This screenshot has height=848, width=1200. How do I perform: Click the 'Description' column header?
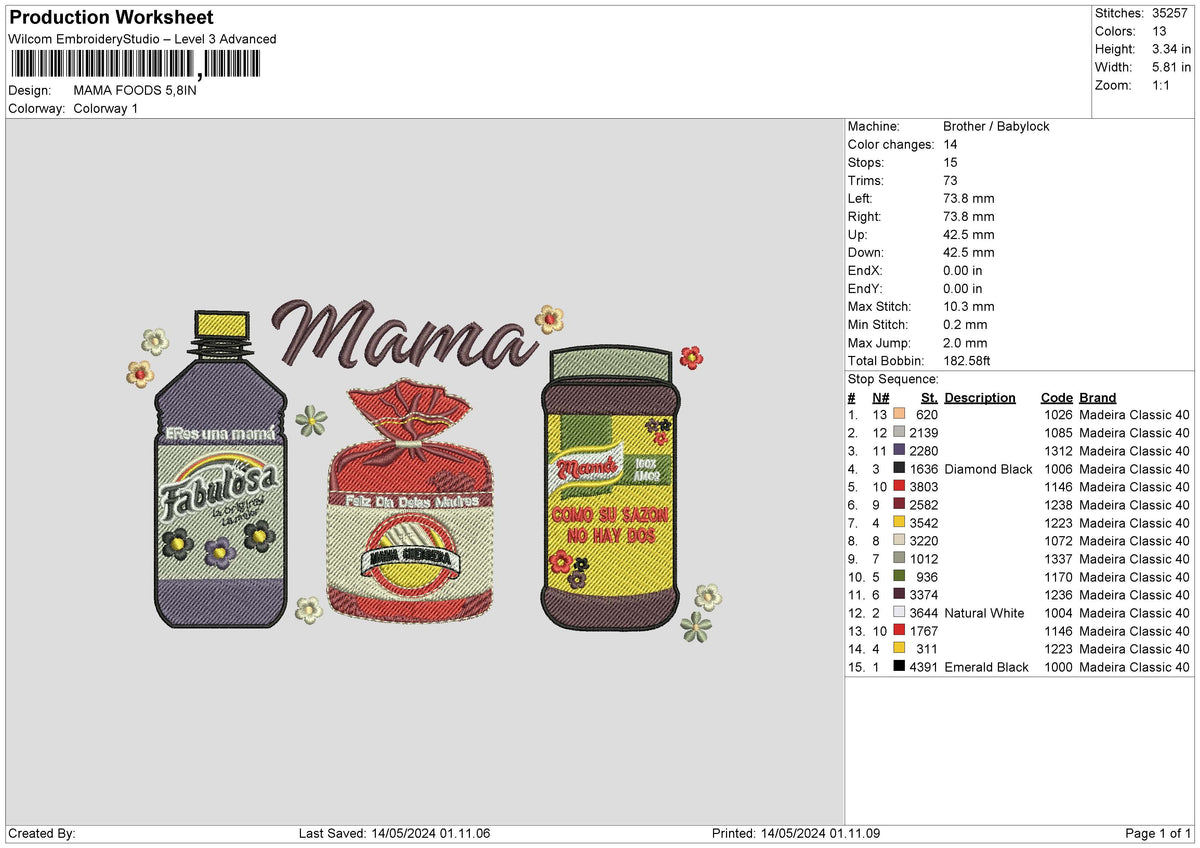coord(980,397)
